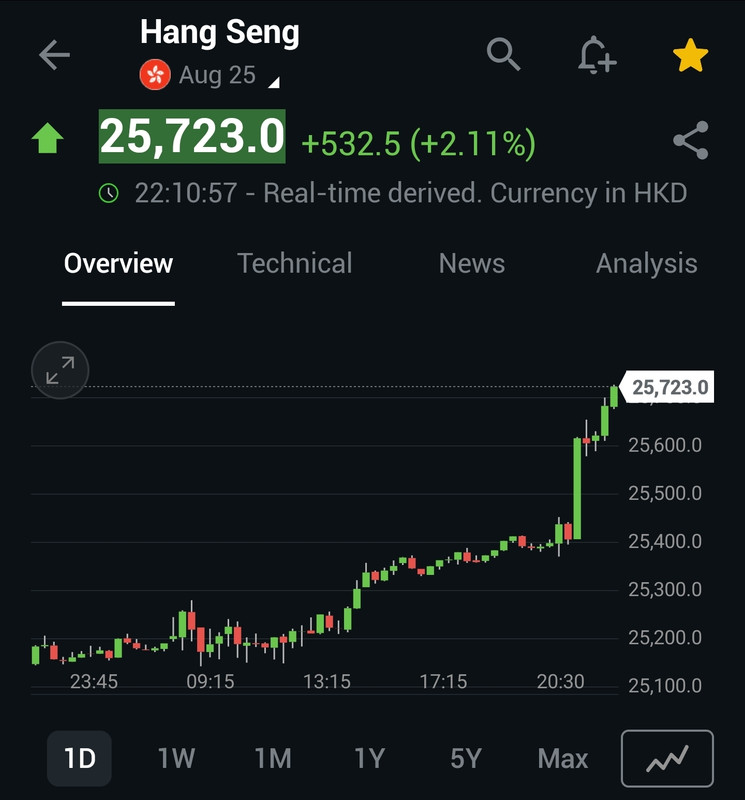
Task: Switch to the Technical tab
Action: tap(295, 264)
